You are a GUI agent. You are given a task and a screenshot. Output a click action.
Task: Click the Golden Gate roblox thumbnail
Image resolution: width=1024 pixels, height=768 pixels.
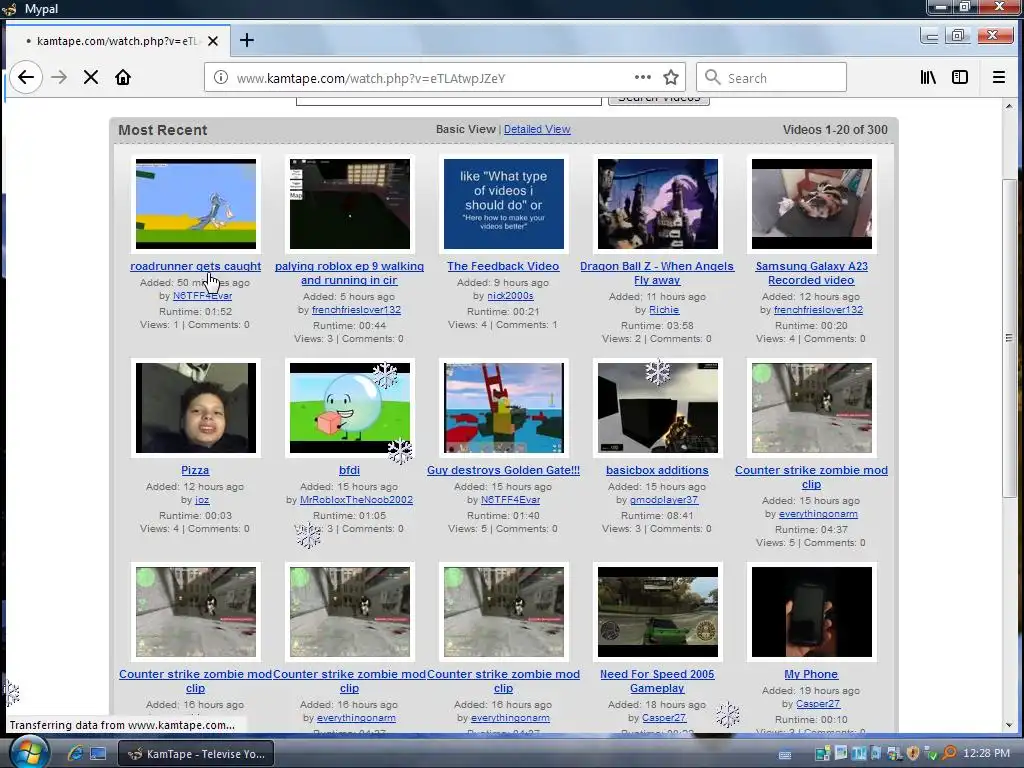504,408
